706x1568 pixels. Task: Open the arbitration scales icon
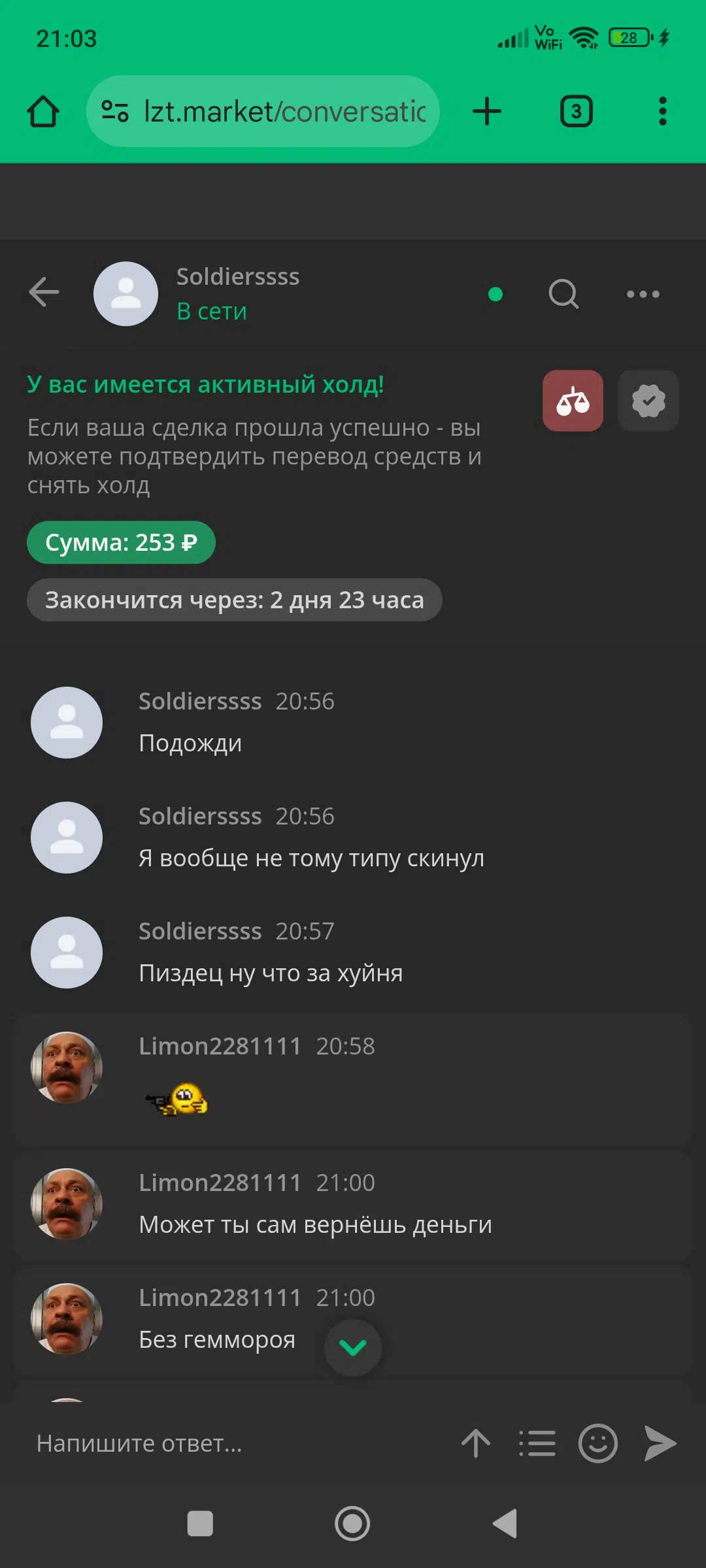click(573, 400)
